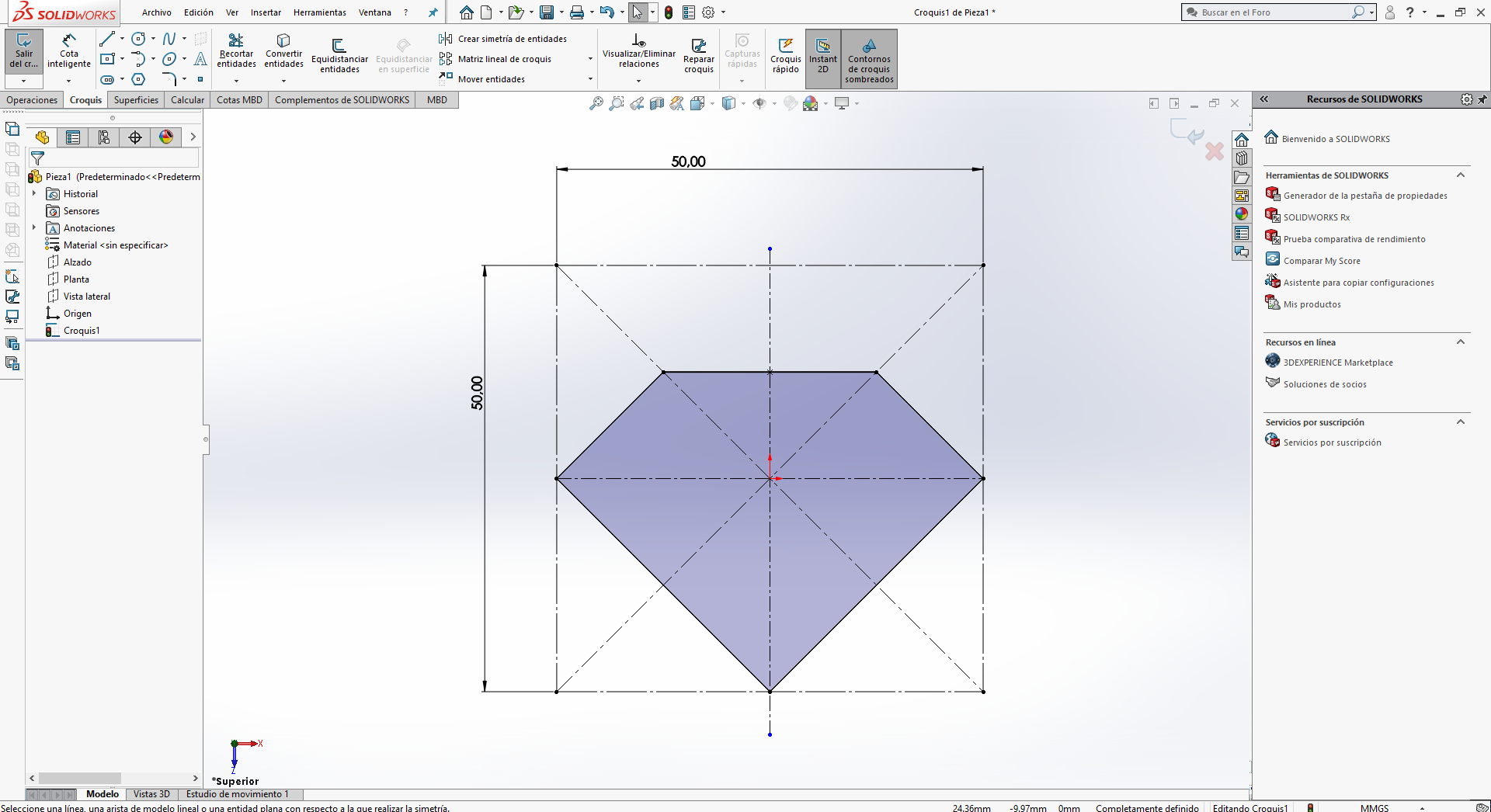Open Soluciones de socios link

(x=1325, y=384)
